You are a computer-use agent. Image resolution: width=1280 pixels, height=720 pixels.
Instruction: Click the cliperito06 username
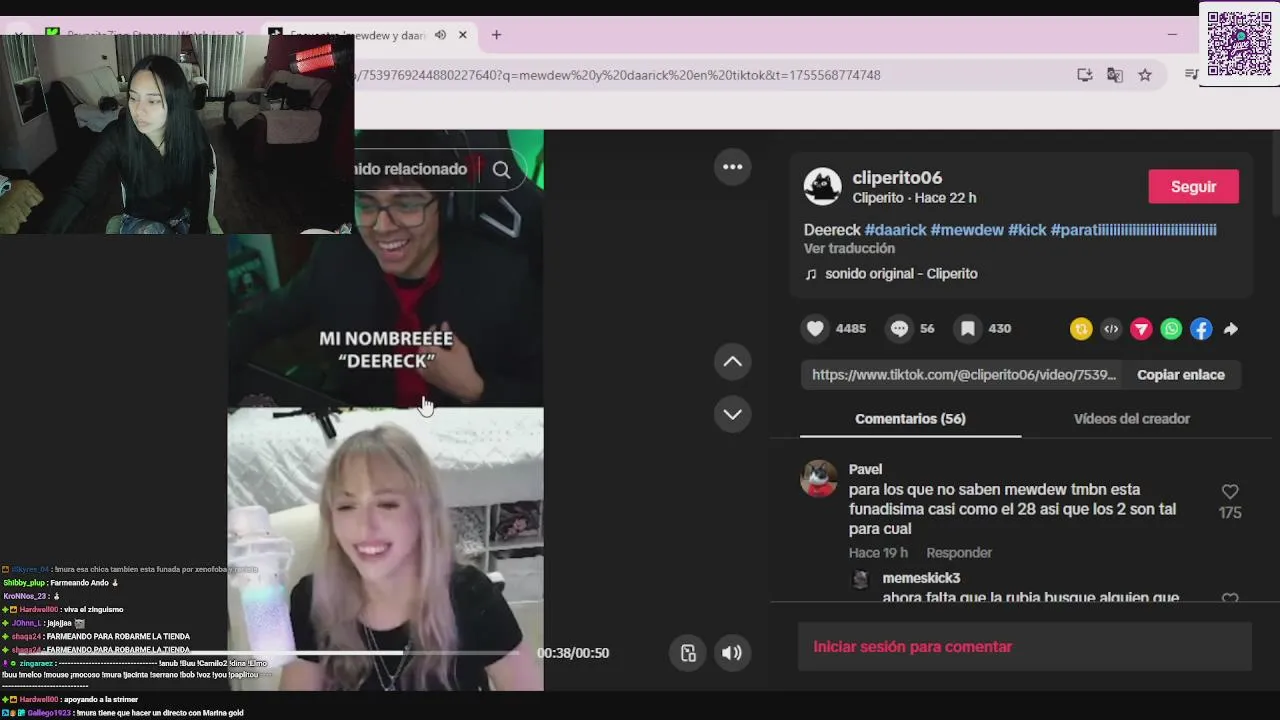(x=897, y=178)
